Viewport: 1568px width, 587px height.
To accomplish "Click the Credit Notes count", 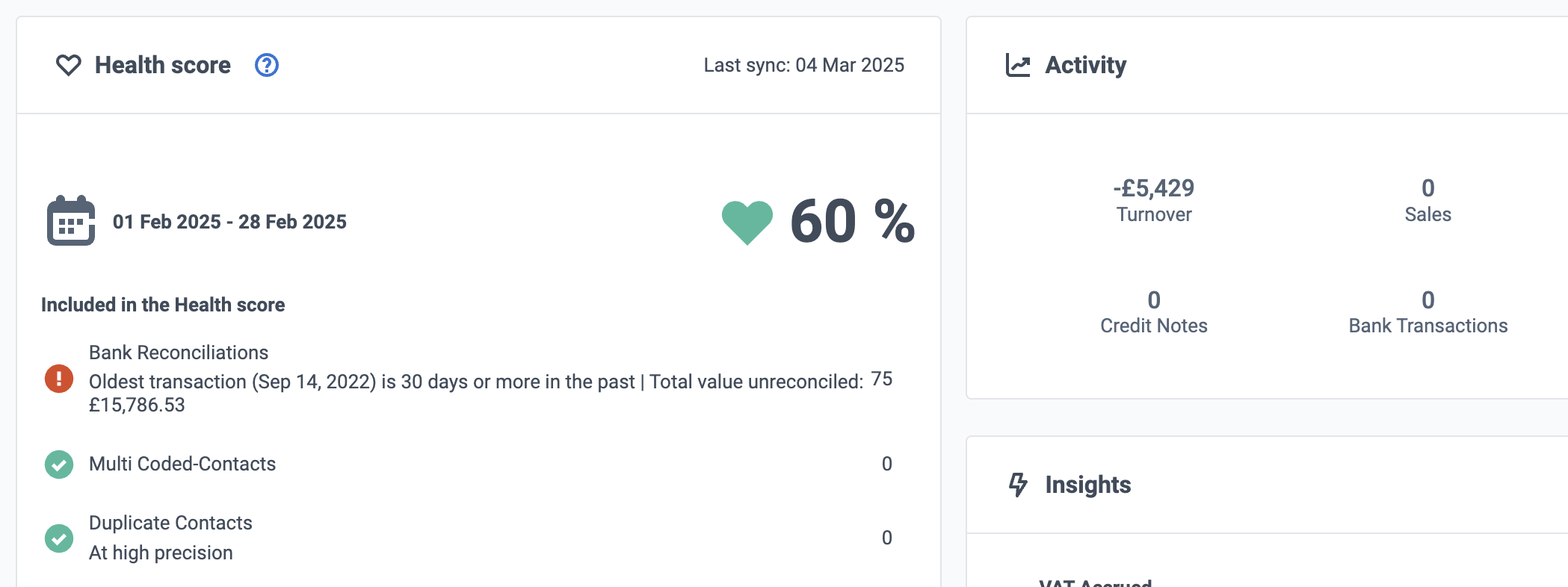I will click(x=1154, y=300).
